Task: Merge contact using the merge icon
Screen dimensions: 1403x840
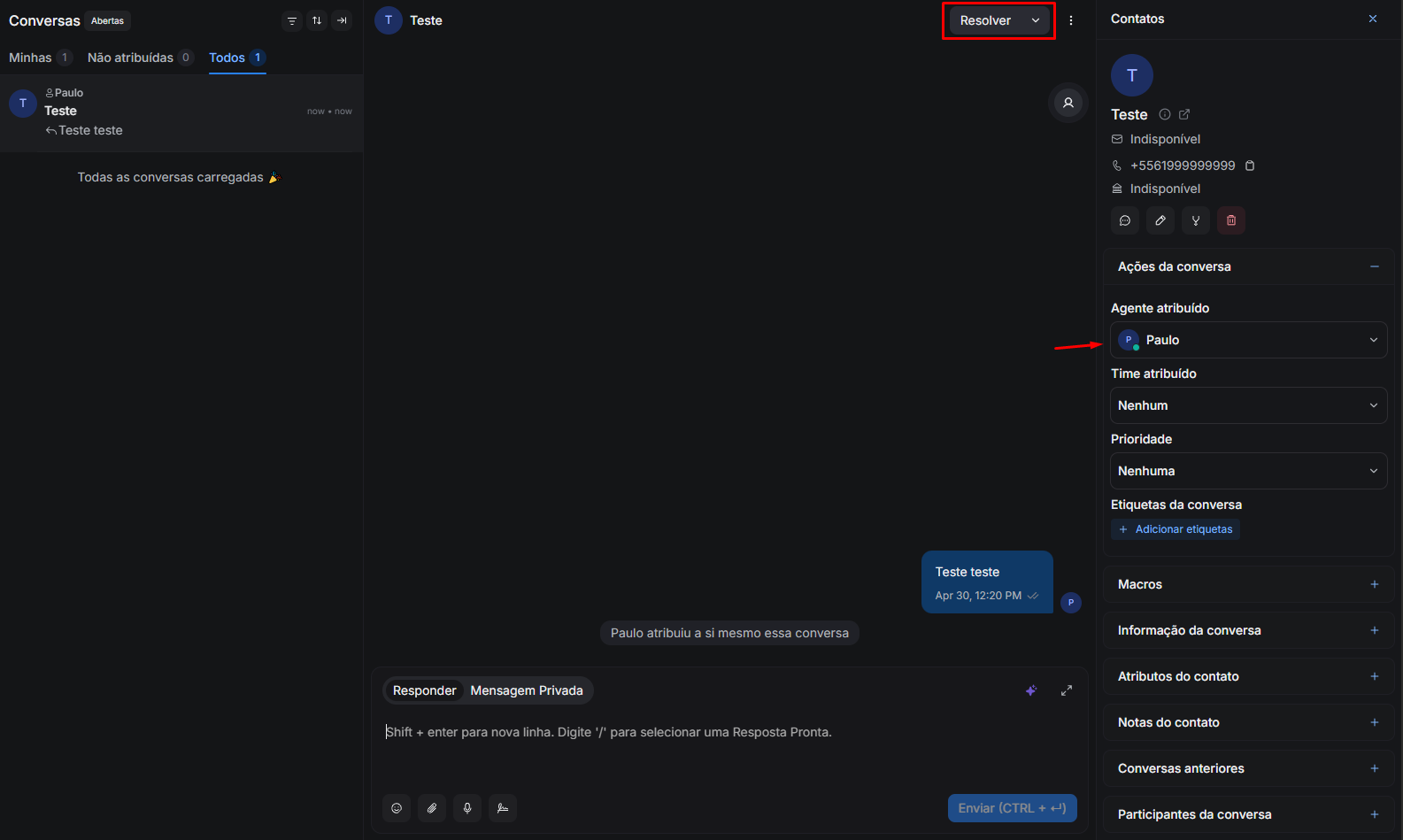Action: [1196, 220]
